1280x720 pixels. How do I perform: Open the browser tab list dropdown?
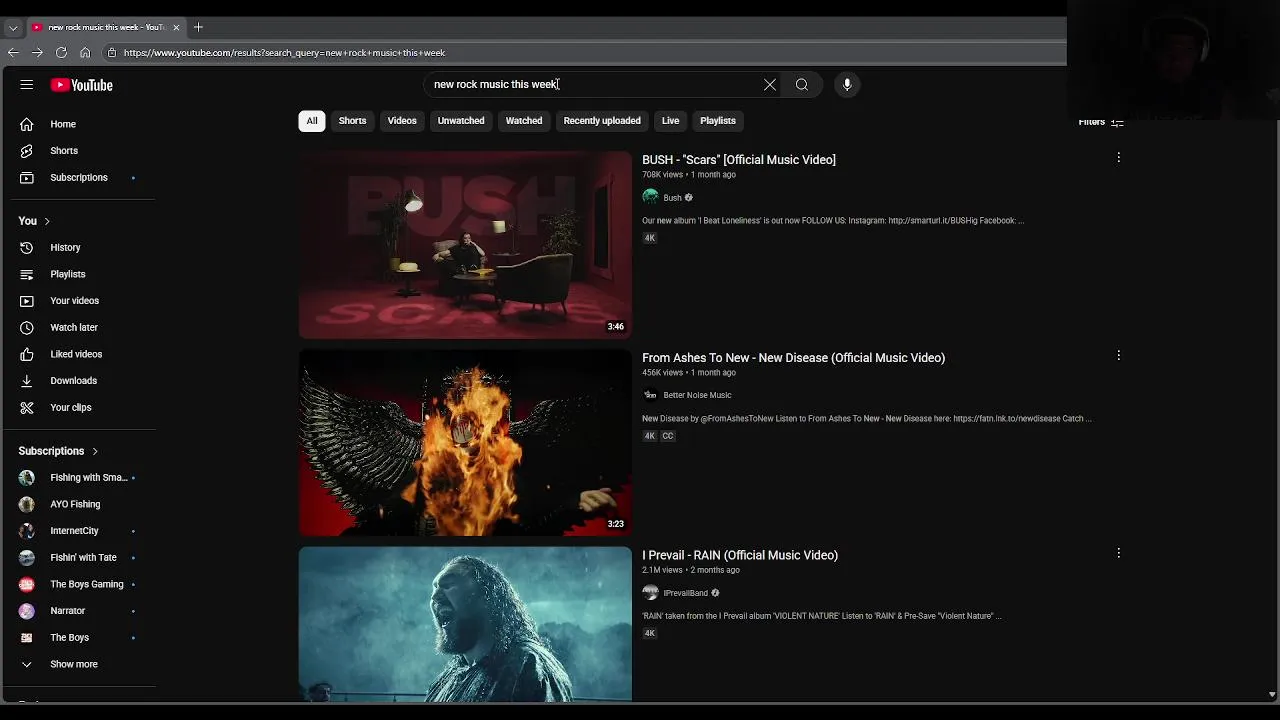pyautogui.click(x=13, y=28)
